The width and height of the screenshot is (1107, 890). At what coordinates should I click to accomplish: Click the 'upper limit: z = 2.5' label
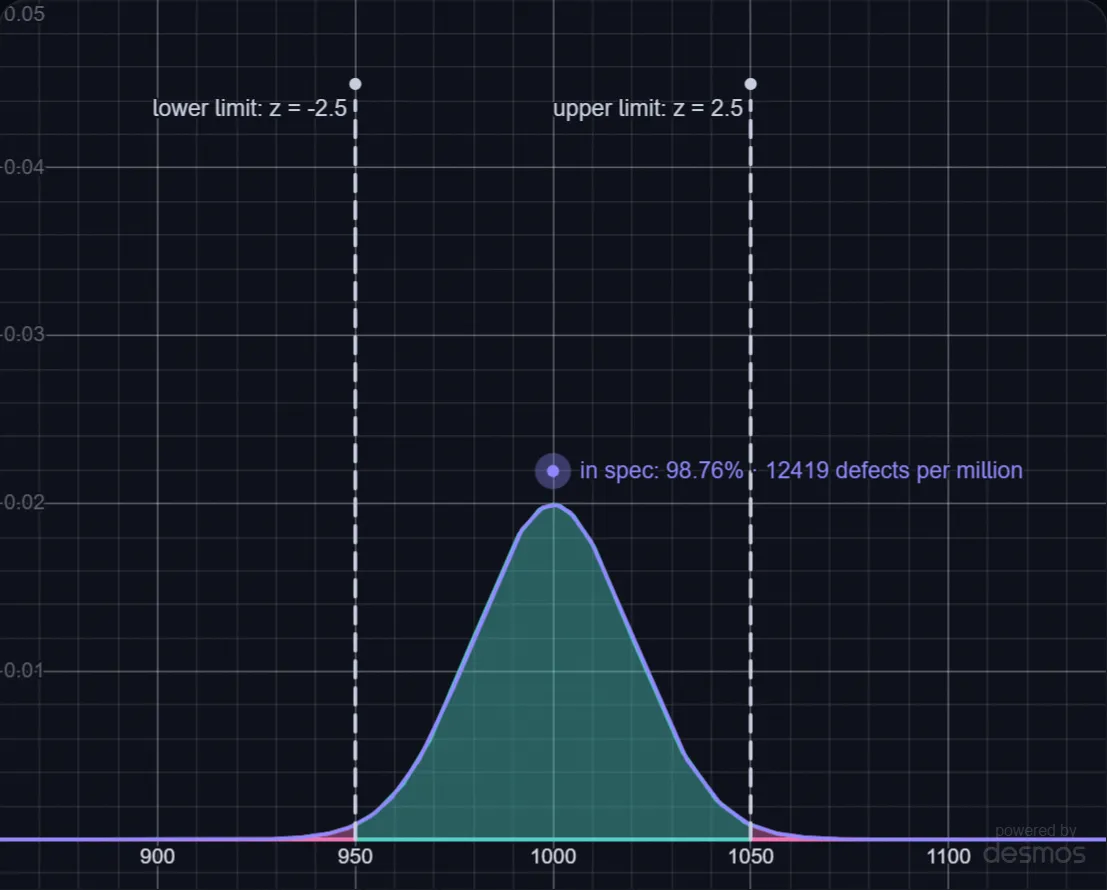click(x=647, y=108)
